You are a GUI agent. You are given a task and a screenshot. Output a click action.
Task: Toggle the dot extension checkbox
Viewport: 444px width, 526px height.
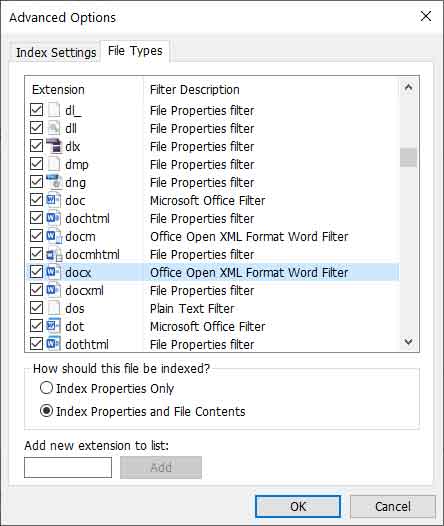click(36, 326)
